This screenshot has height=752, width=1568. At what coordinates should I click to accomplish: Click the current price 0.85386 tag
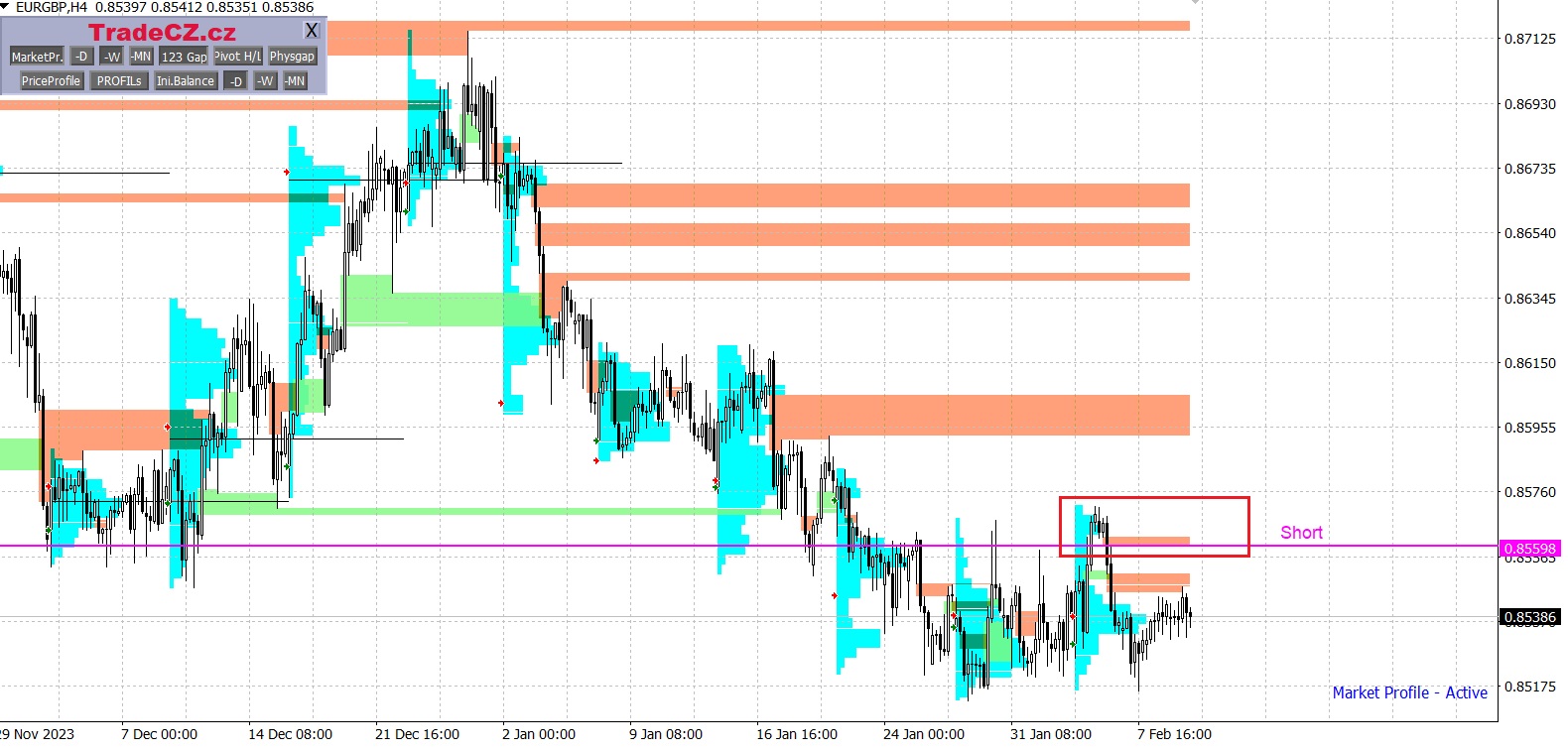pos(1530,617)
